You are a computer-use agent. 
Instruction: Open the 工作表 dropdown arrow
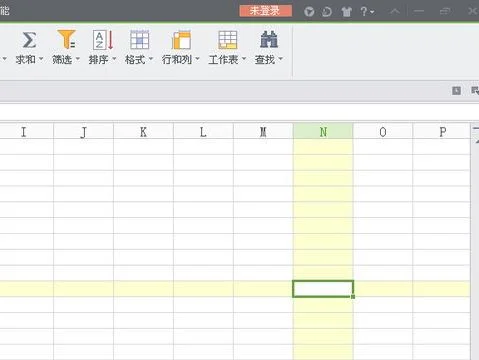[244, 59]
